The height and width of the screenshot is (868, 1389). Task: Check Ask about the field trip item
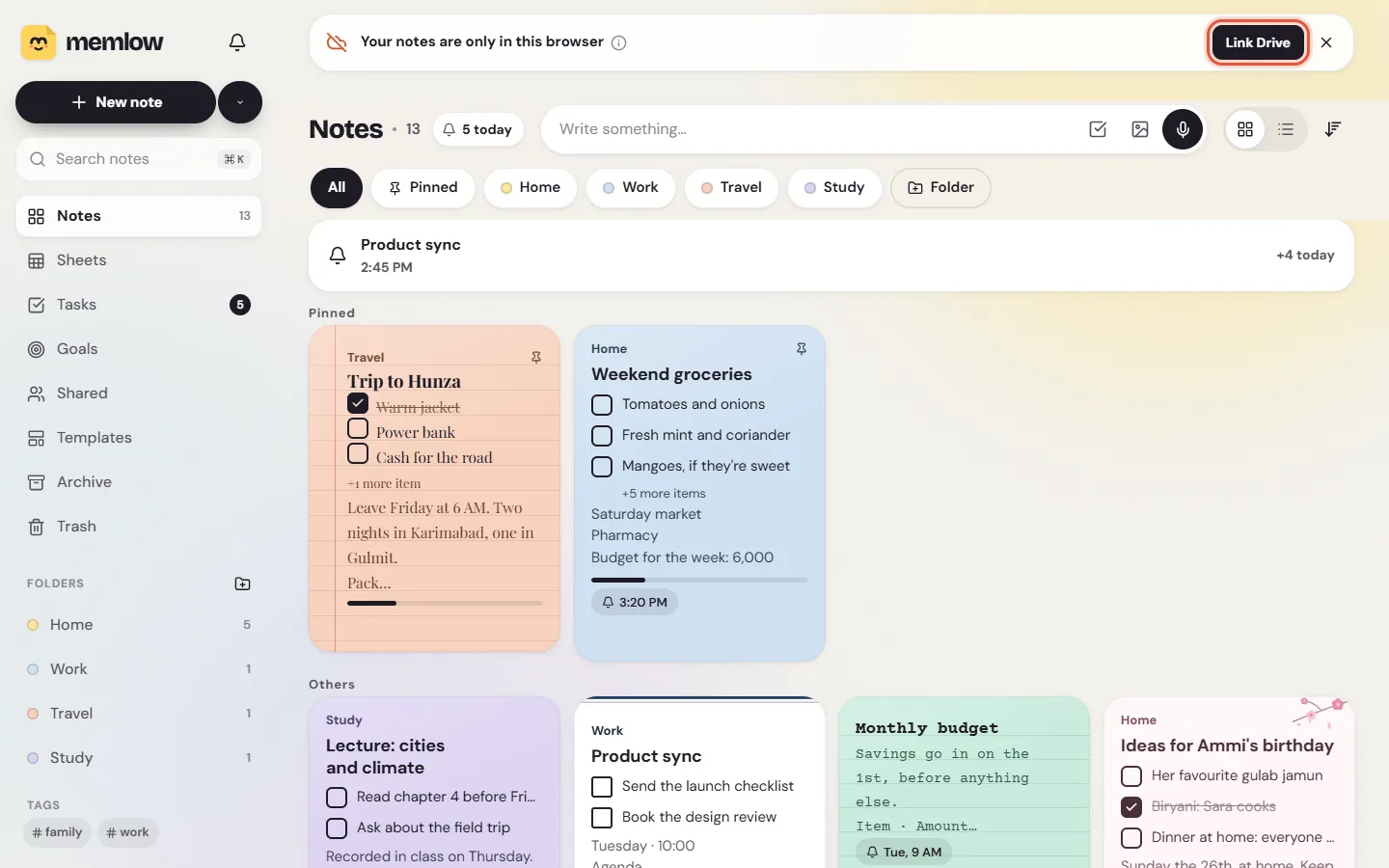pyautogui.click(x=337, y=828)
